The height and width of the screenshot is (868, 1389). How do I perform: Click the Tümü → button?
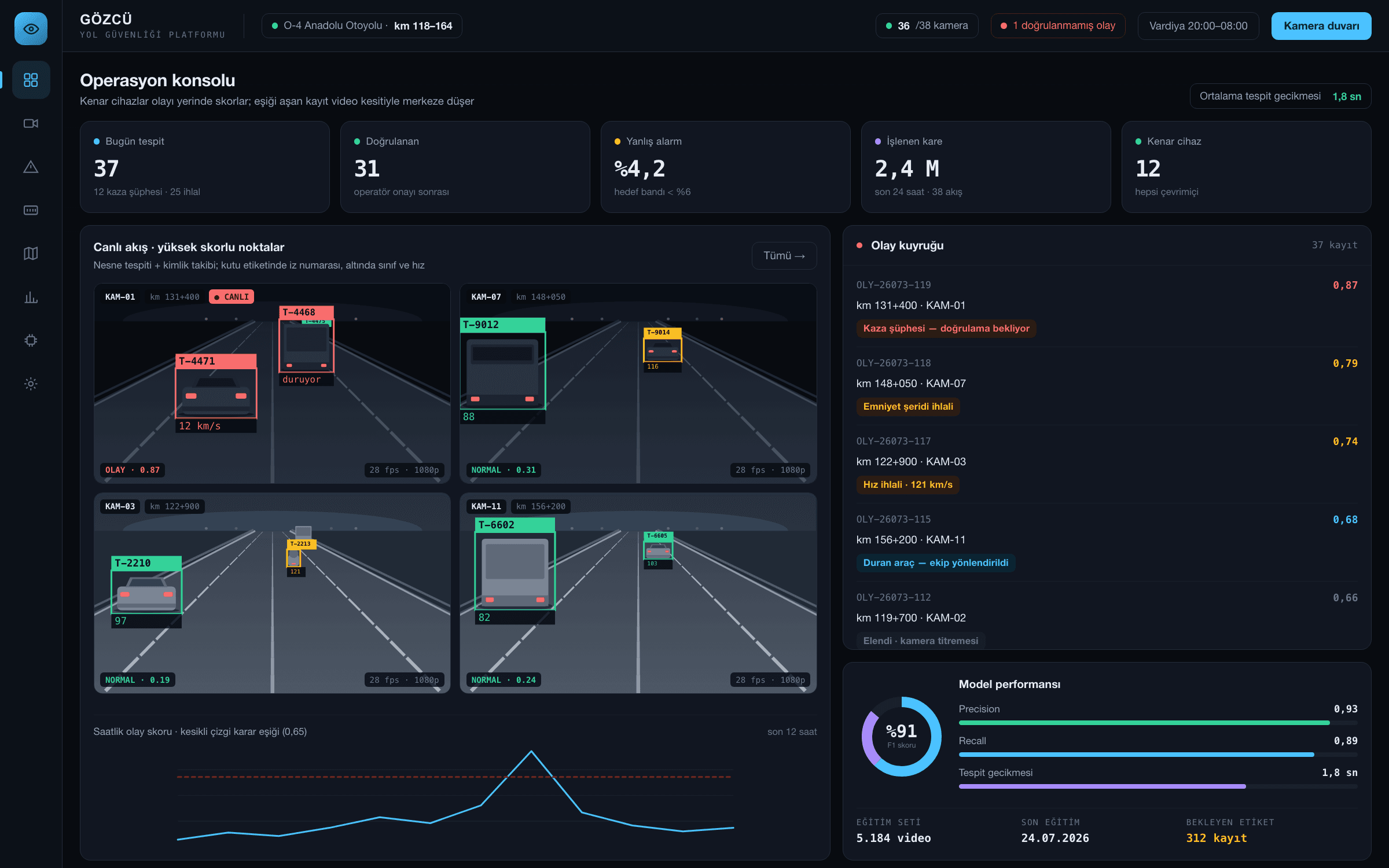tap(784, 256)
